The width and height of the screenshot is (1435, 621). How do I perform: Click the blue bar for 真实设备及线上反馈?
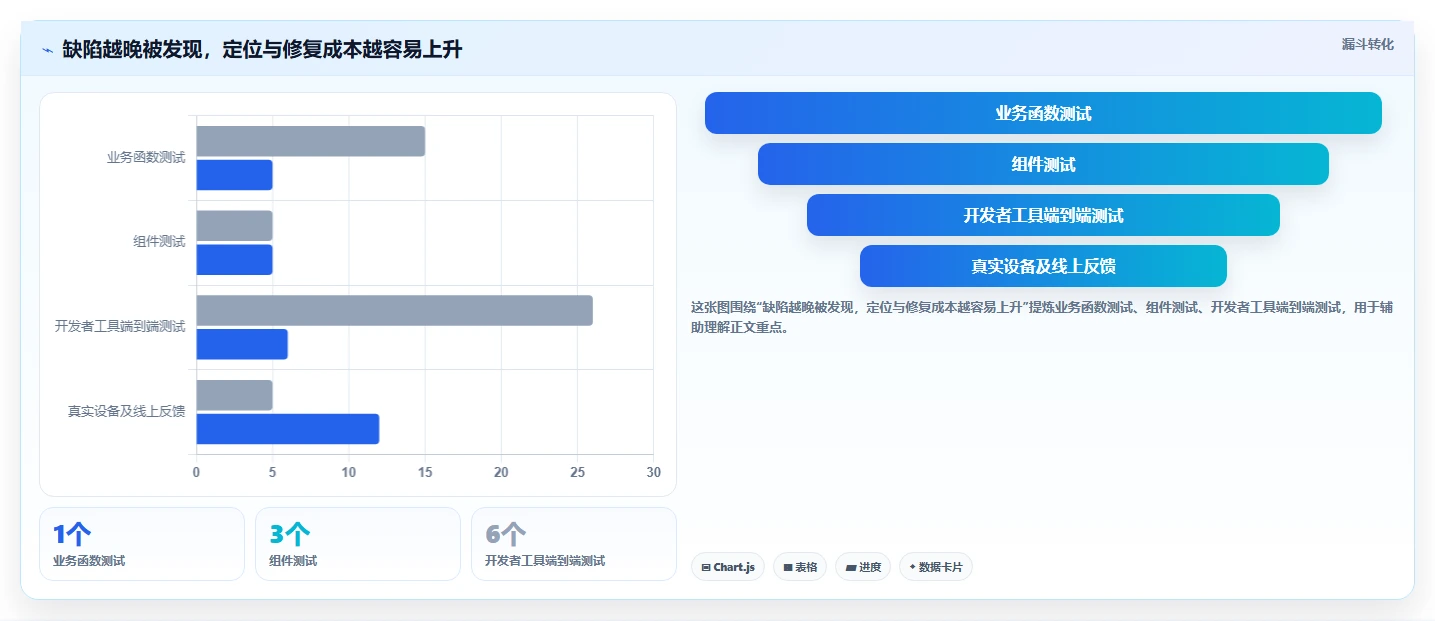tap(288, 429)
